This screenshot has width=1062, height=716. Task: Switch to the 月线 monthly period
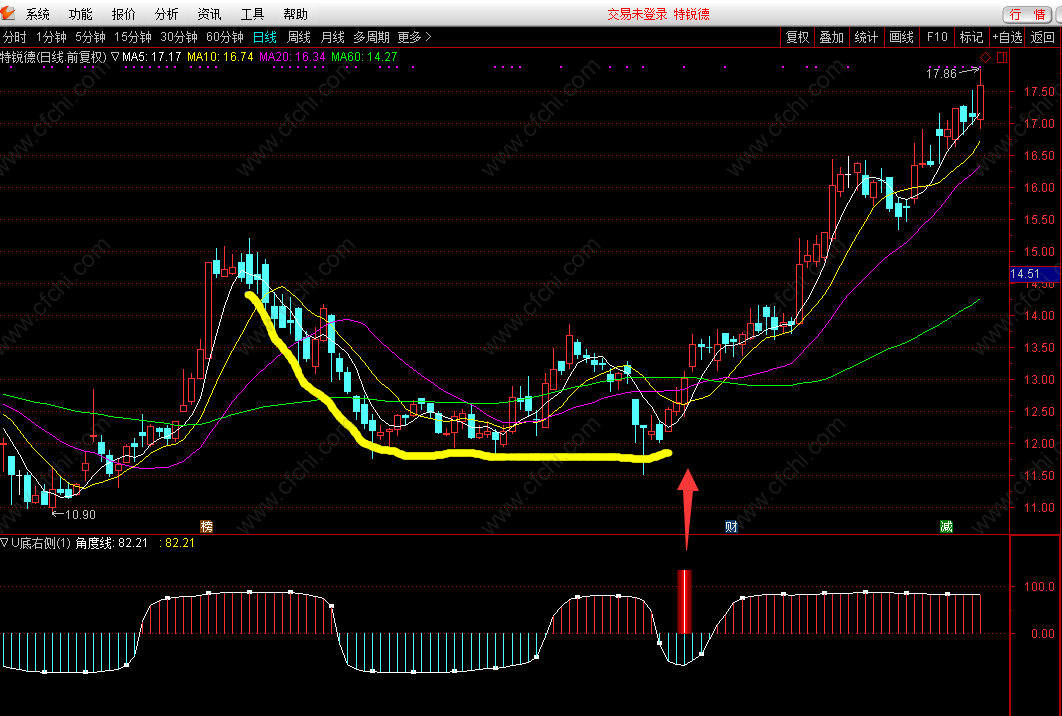pyautogui.click(x=333, y=37)
